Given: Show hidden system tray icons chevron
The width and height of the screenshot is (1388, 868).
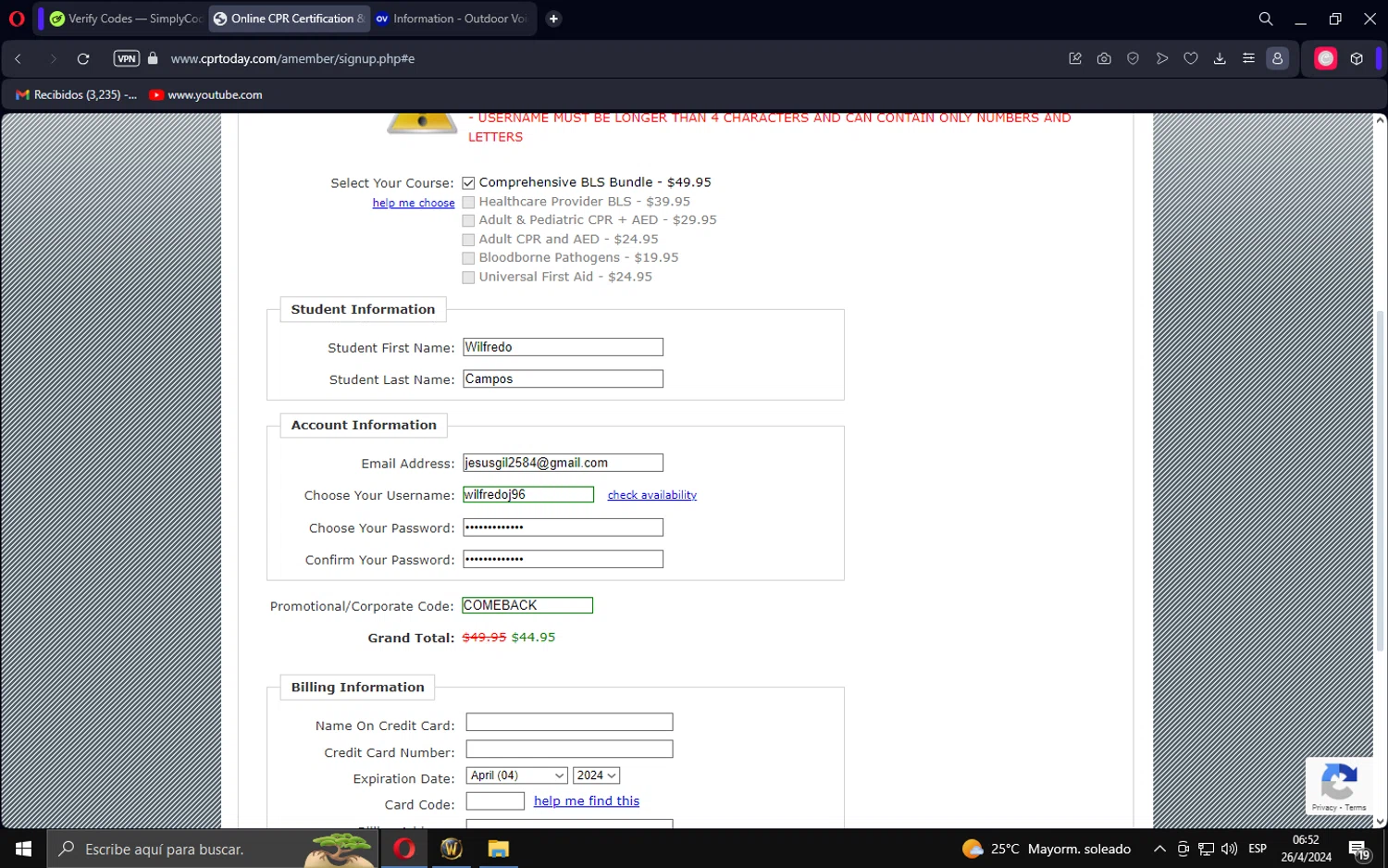Looking at the screenshot, I should click(x=1159, y=849).
